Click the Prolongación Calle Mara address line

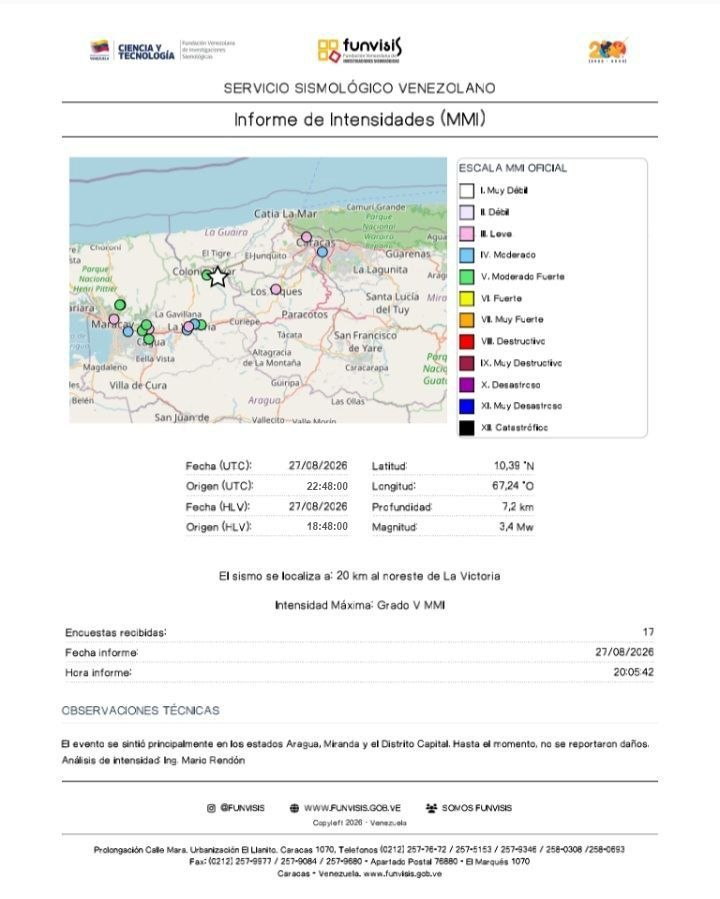359,850
